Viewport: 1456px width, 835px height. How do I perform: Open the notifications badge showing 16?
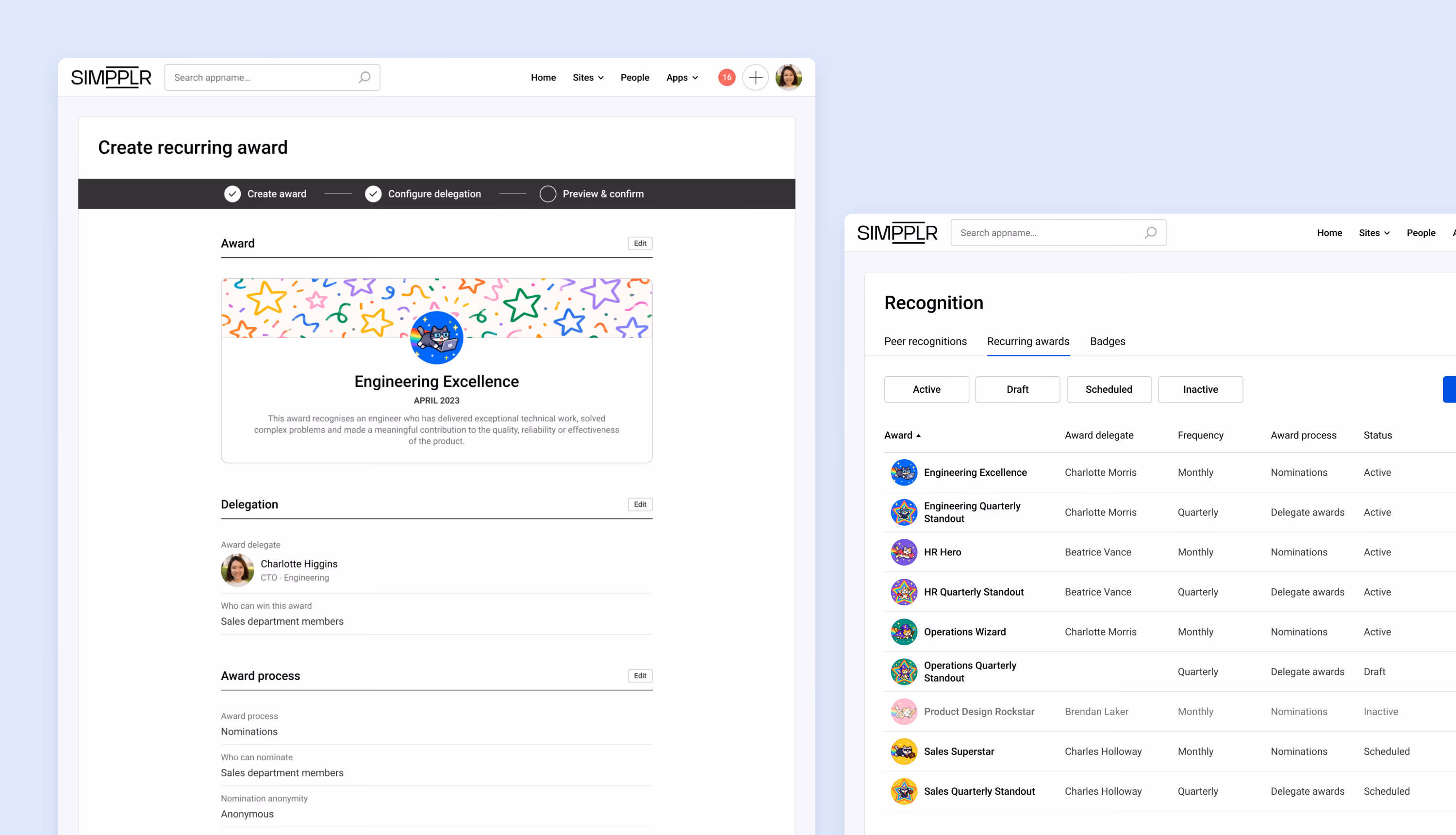pos(727,77)
